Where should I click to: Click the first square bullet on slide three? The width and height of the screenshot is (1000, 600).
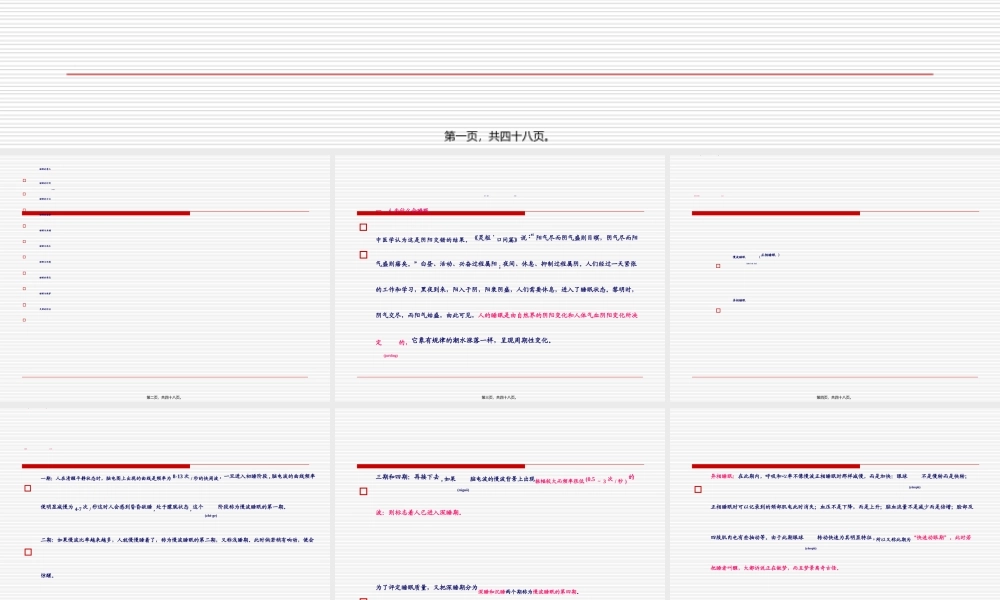[364, 227]
